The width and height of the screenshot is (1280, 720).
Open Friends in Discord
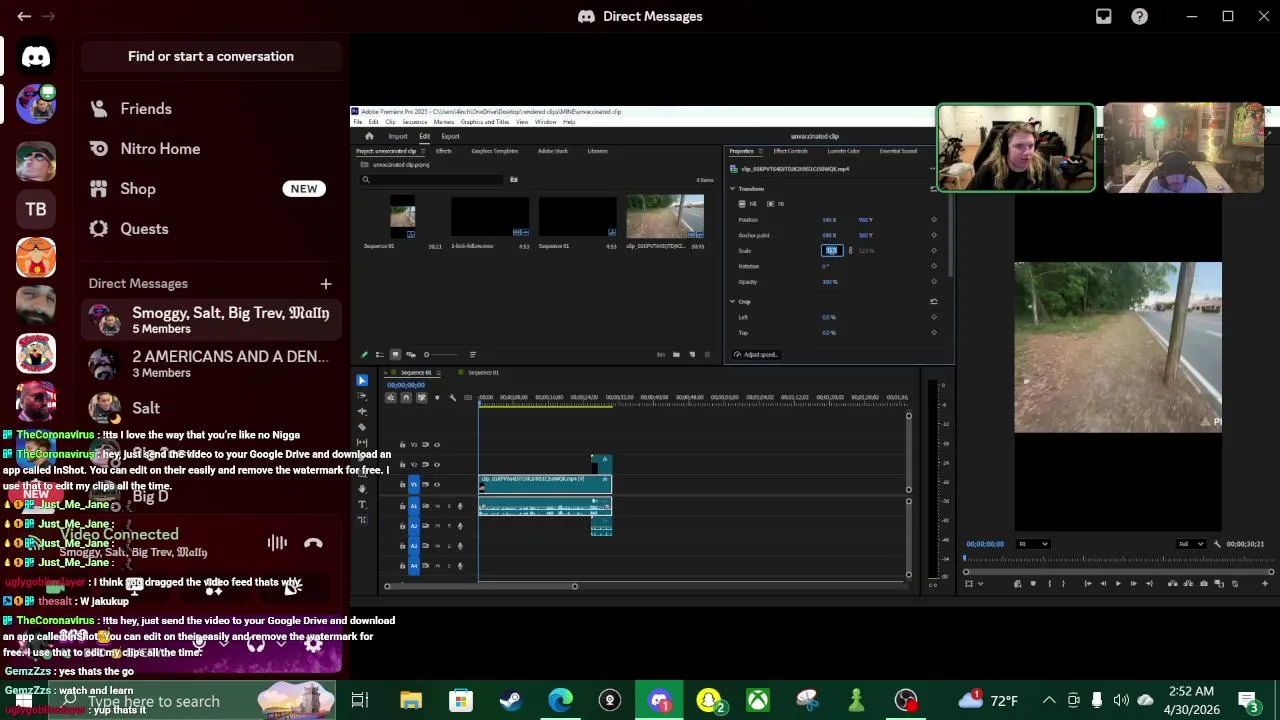210,108
